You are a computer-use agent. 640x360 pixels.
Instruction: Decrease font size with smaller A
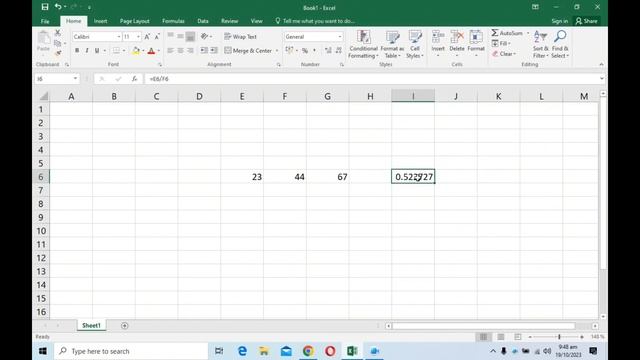pos(157,37)
